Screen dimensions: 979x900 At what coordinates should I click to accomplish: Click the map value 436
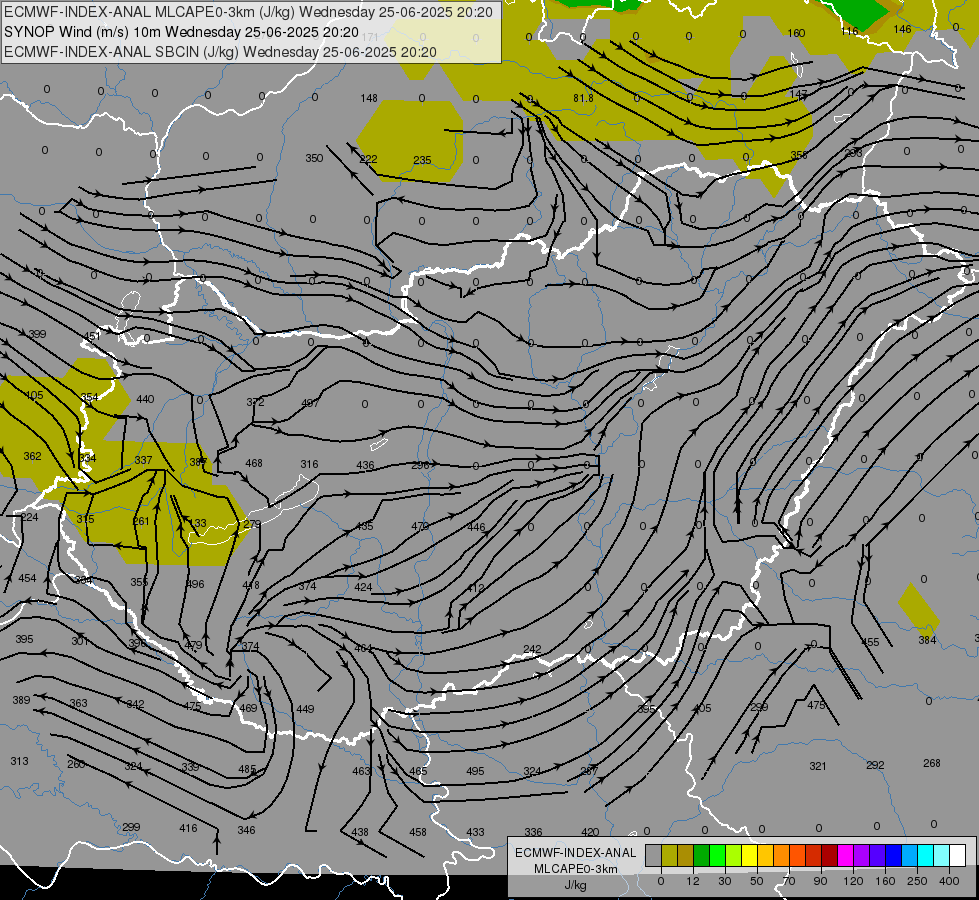click(x=365, y=465)
